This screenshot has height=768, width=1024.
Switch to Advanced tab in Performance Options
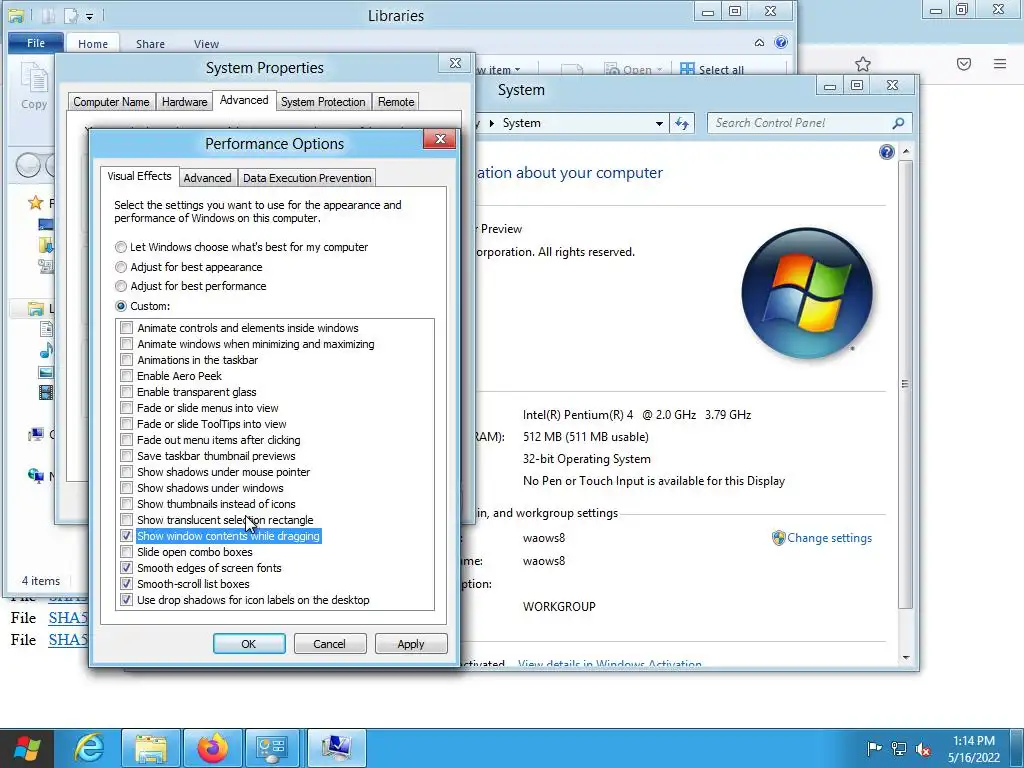coord(207,178)
